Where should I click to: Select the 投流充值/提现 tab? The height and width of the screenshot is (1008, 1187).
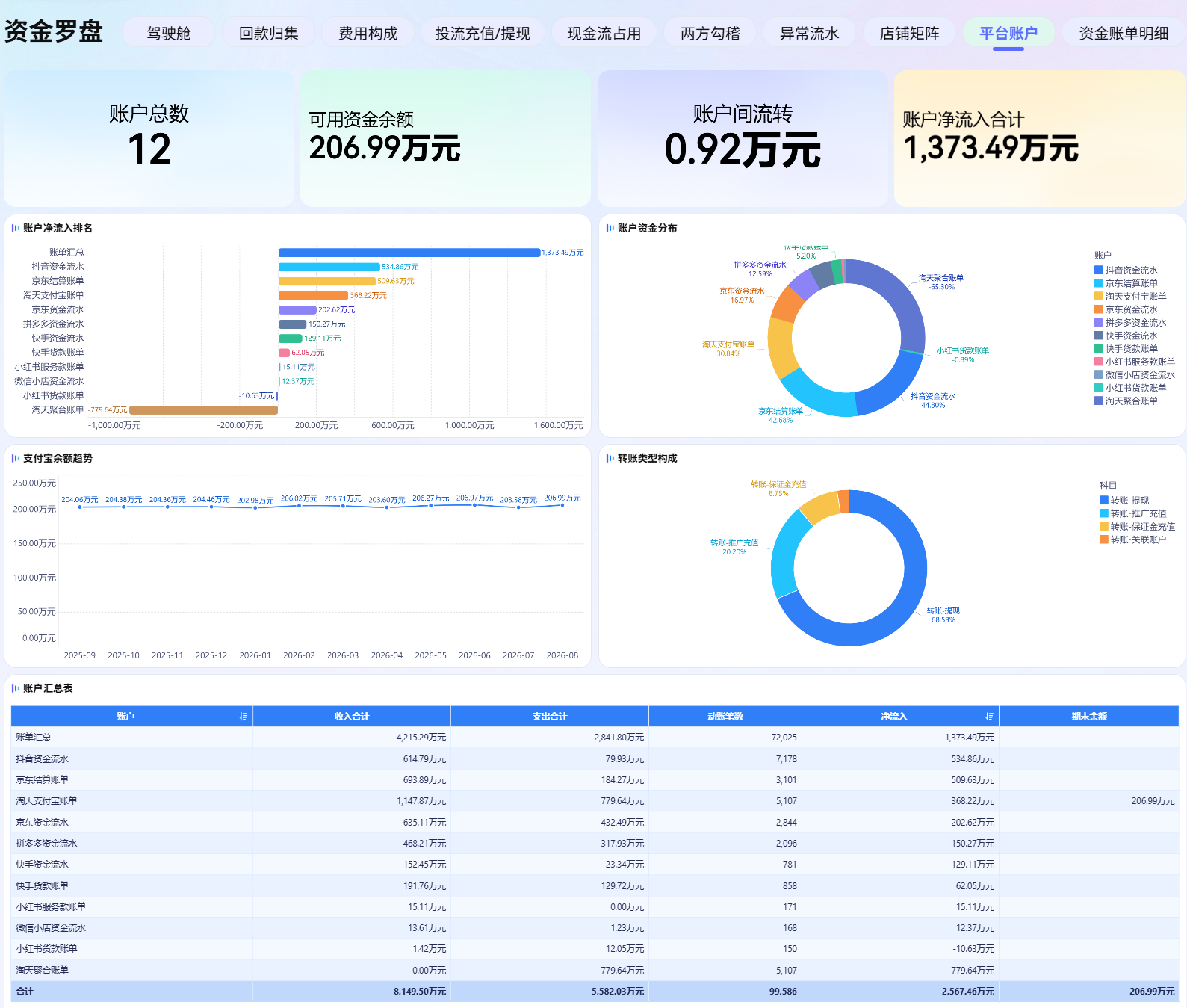coord(483,33)
